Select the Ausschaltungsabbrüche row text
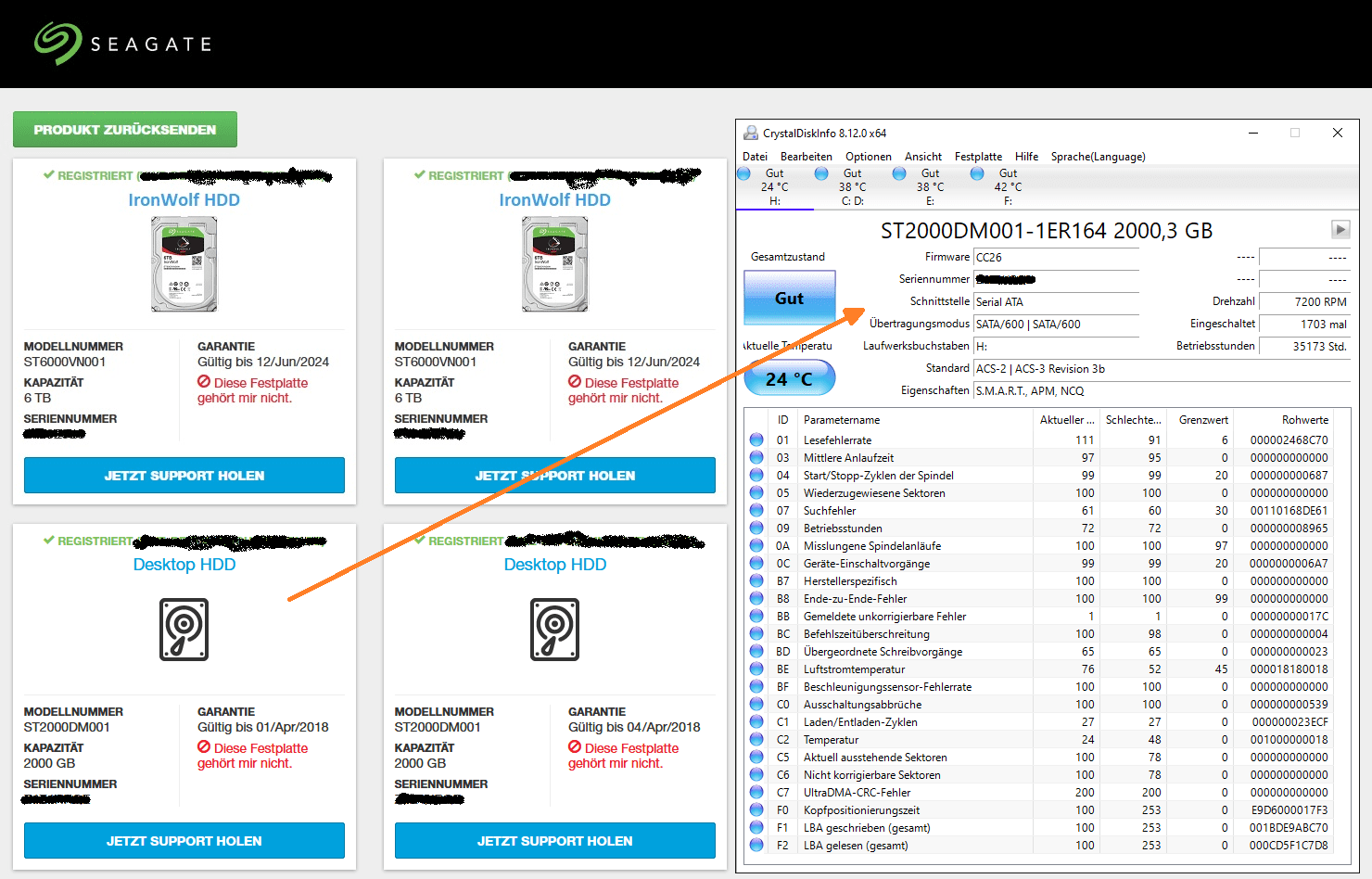The height and width of the screenshot is (879, 1372). click(862, 705)
